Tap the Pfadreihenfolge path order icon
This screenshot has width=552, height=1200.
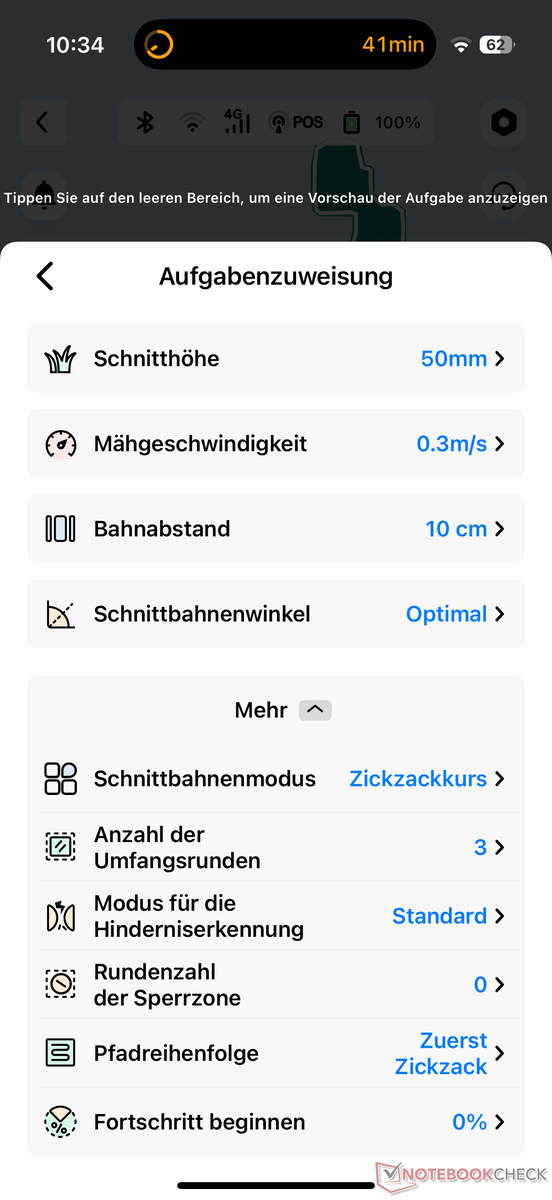coord(61,1053)
